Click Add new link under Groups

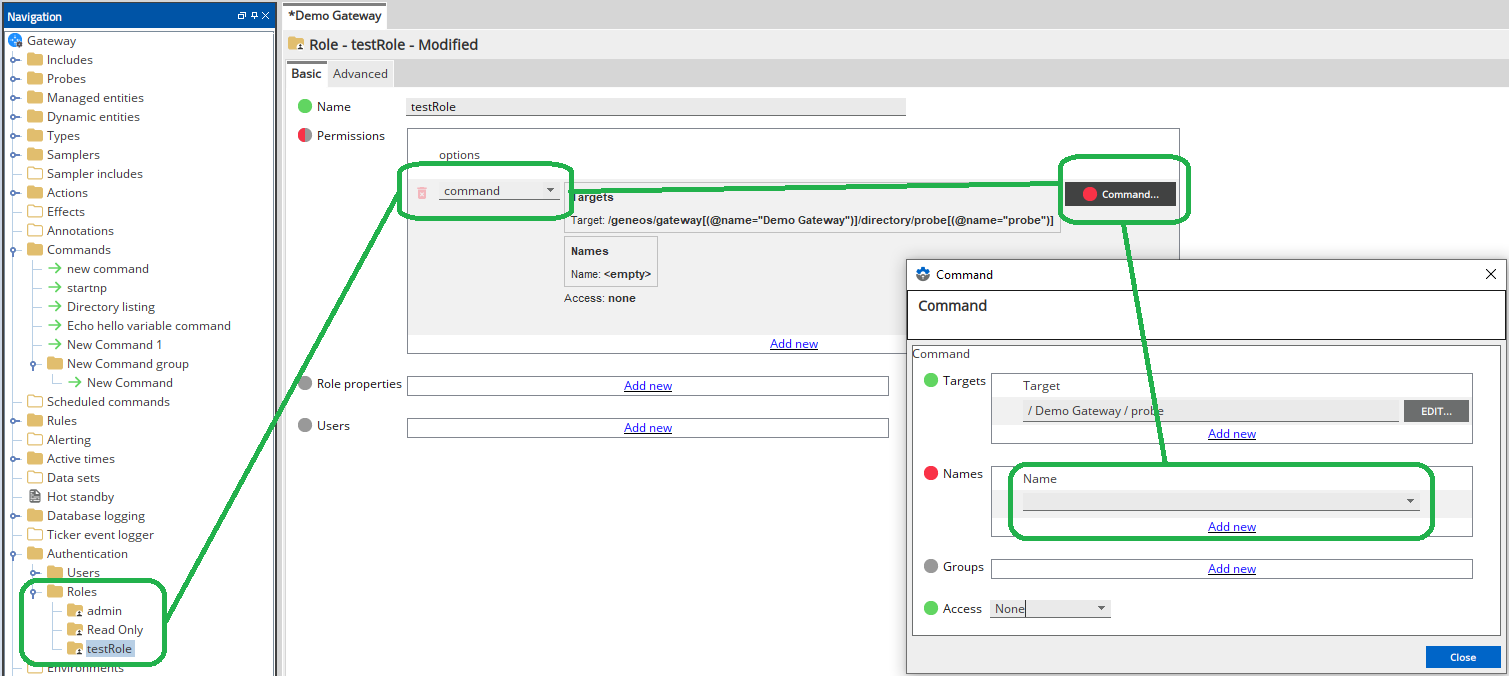1231,569
